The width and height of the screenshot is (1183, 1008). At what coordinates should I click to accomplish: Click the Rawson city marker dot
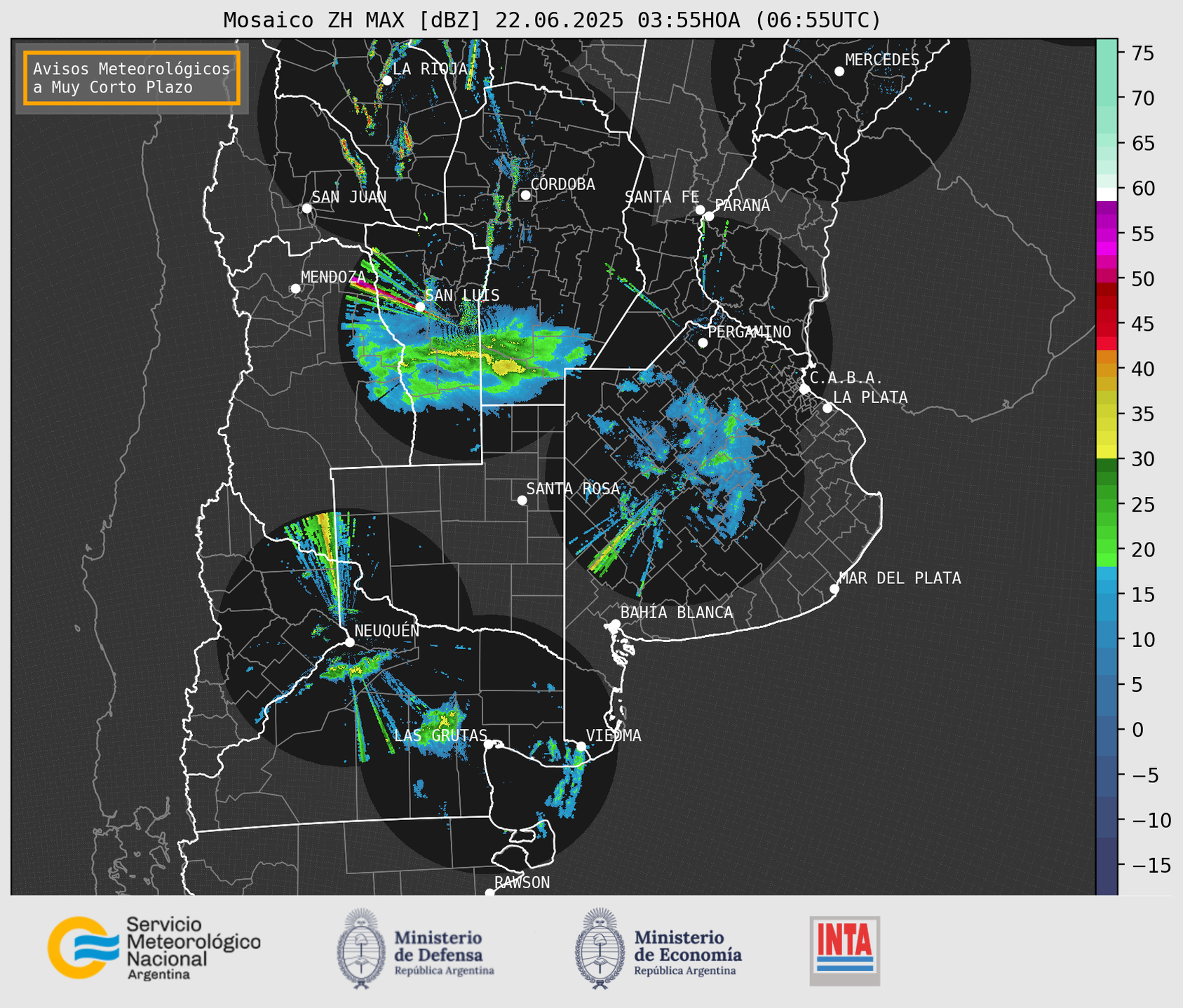tap(489, 893)
